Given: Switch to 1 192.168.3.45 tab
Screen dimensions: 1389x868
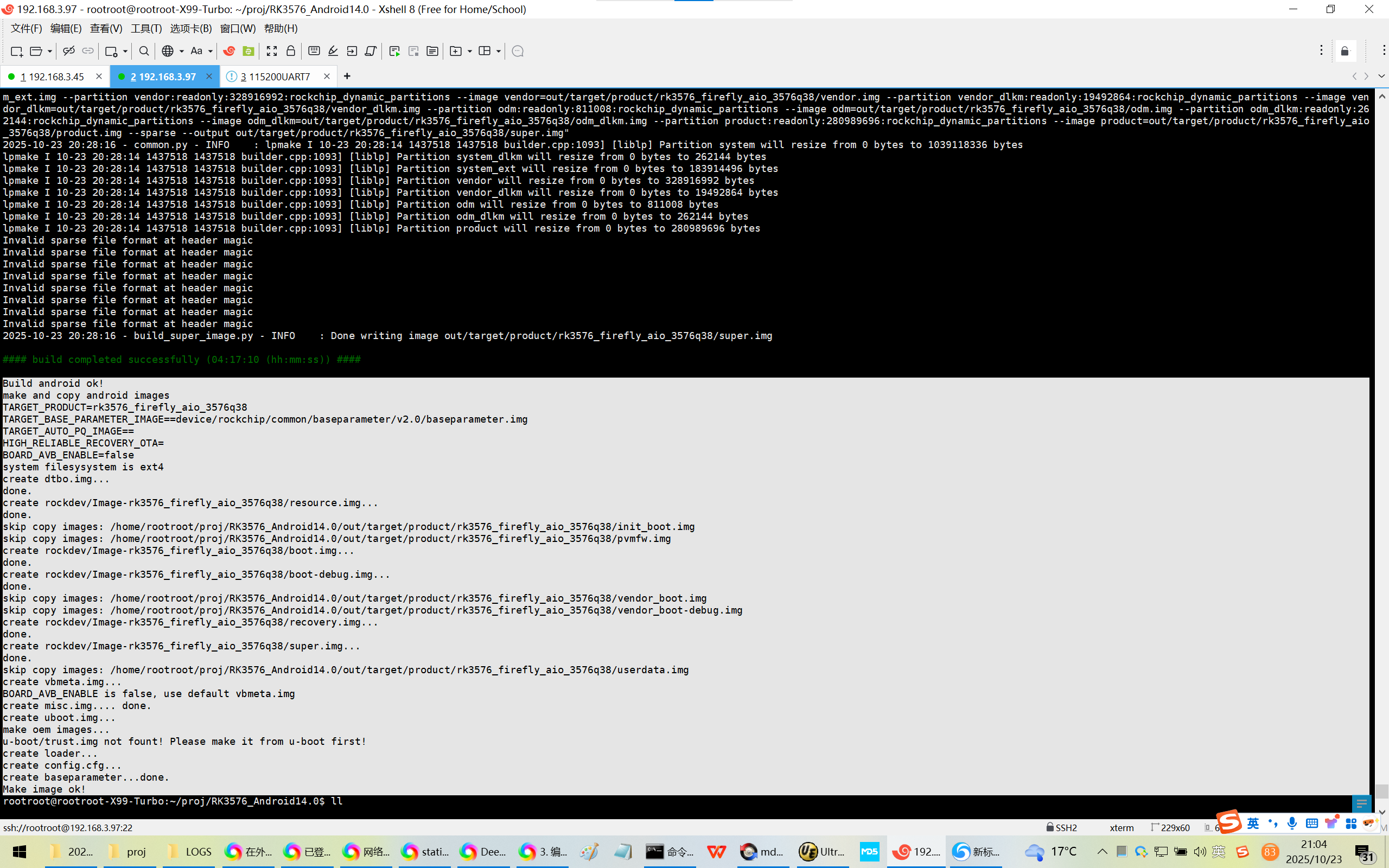Looking at the screenshot, I should pos(52,76).
